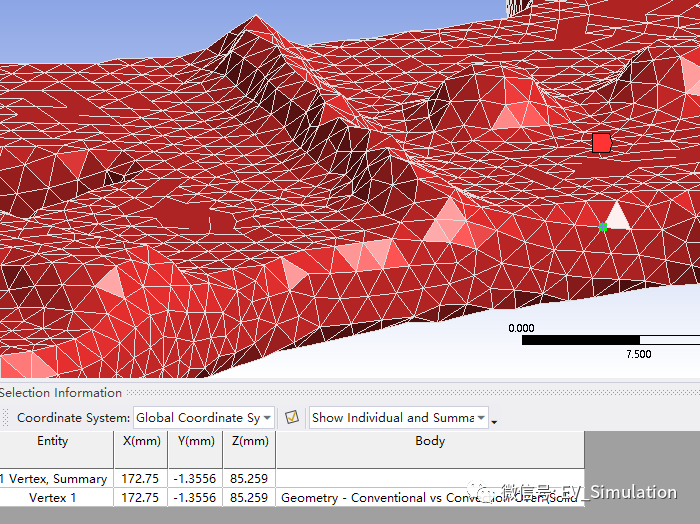Select the 'Vertex 1' entity cell
The height and width of the screenshot is (524, 700).
pos(56,498)
